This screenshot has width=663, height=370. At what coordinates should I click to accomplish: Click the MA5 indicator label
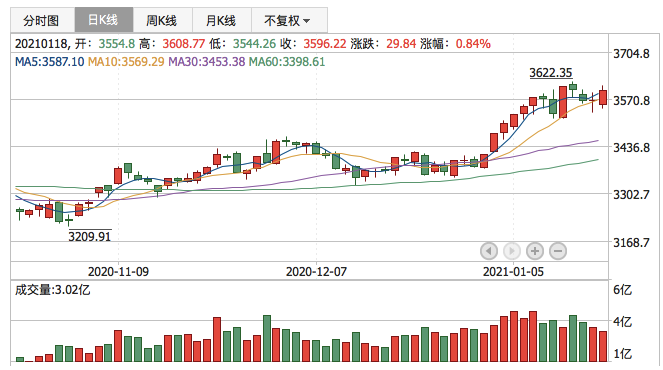point(49,62)
